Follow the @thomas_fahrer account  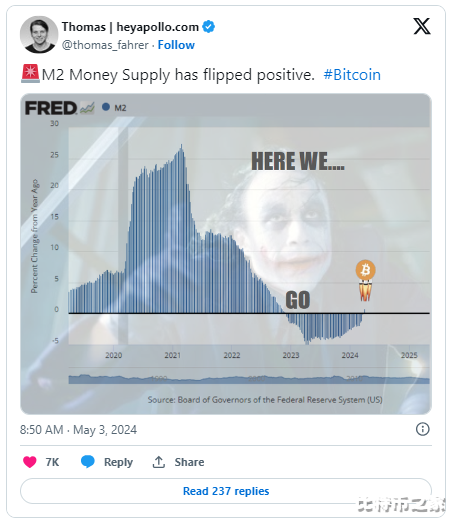pyautogui.click(x=176, y=45)
